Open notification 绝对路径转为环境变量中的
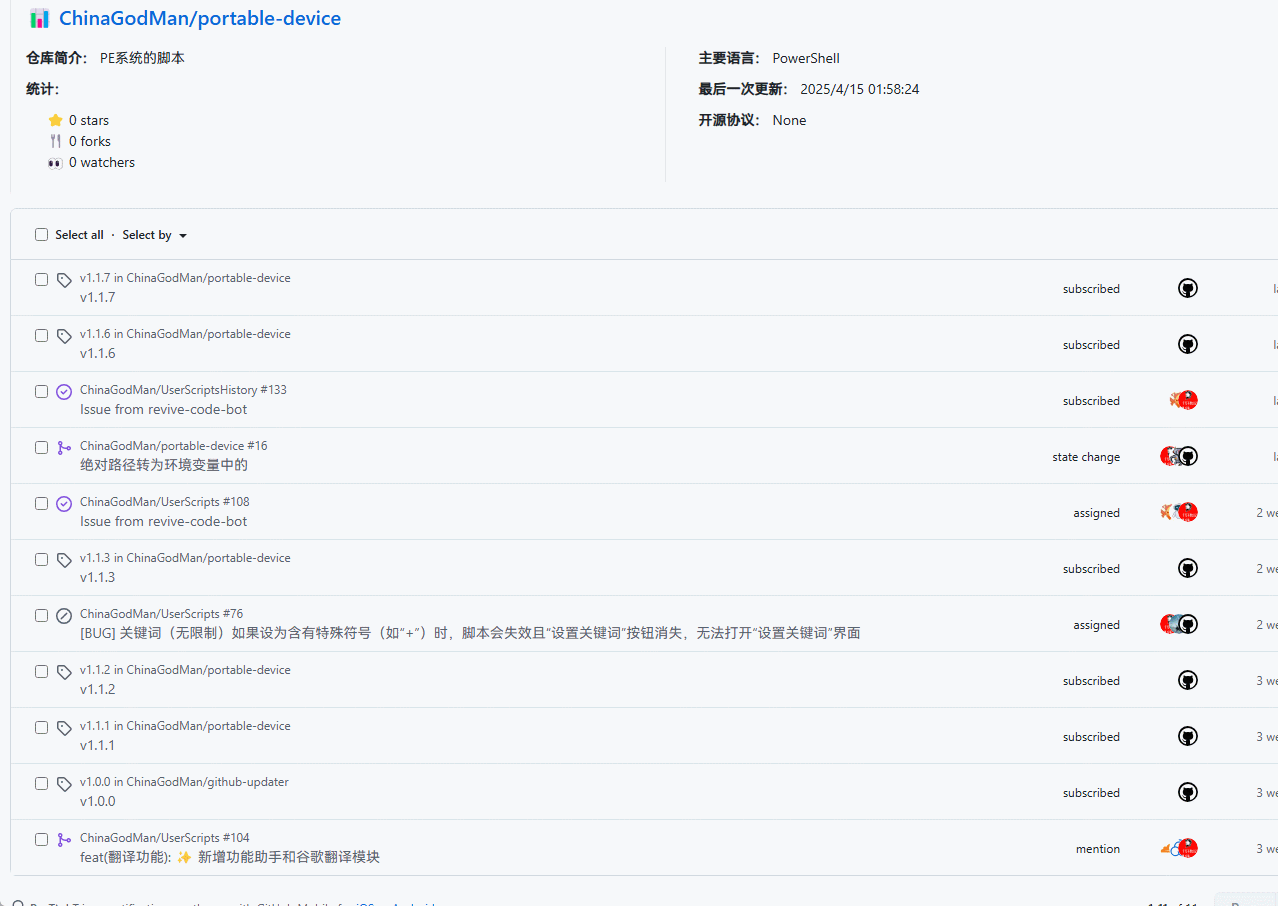 (x=164, y=465)
